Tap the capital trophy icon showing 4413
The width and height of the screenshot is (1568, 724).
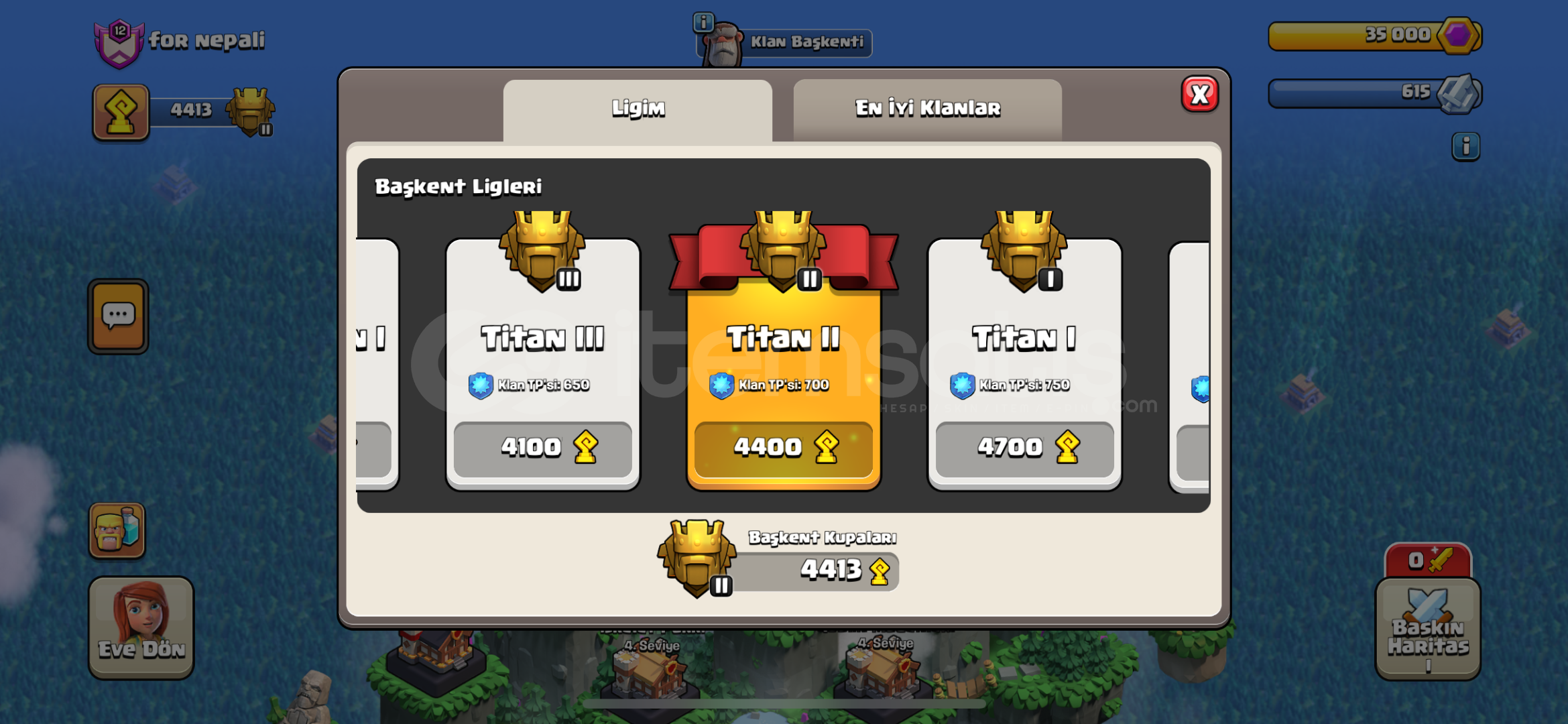coord(121,111)
